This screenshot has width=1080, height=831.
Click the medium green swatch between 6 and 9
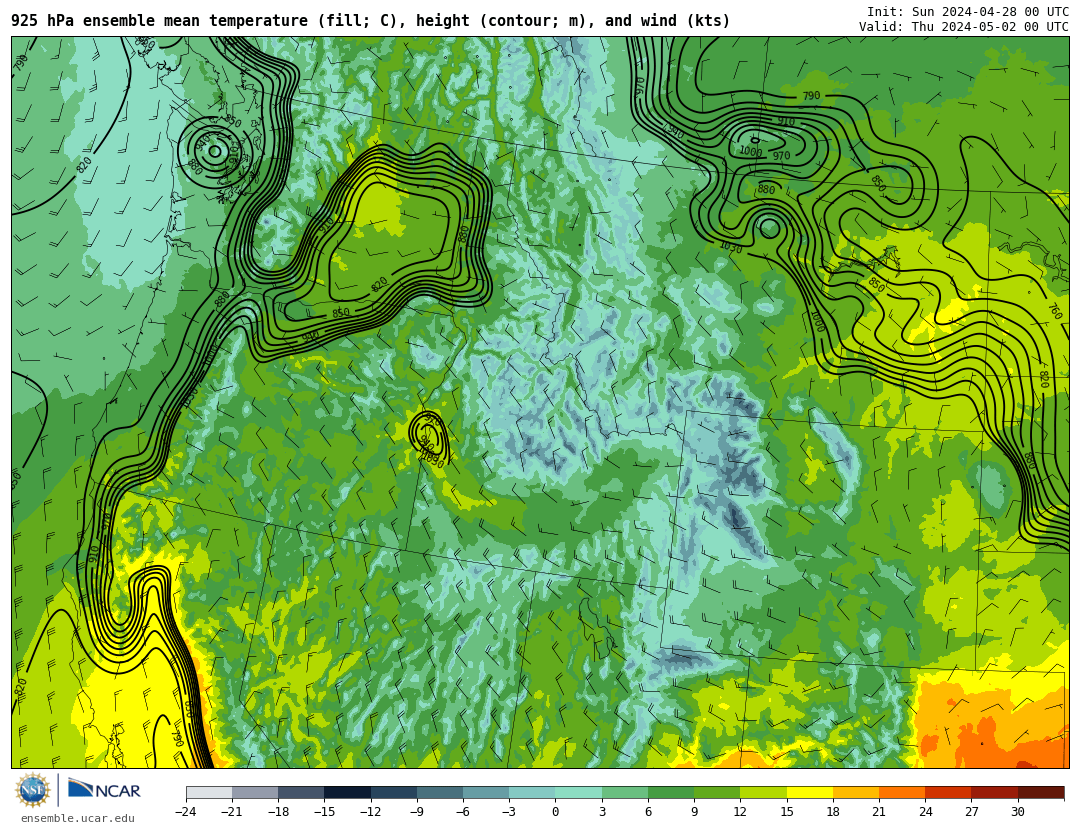click(671, 792)
